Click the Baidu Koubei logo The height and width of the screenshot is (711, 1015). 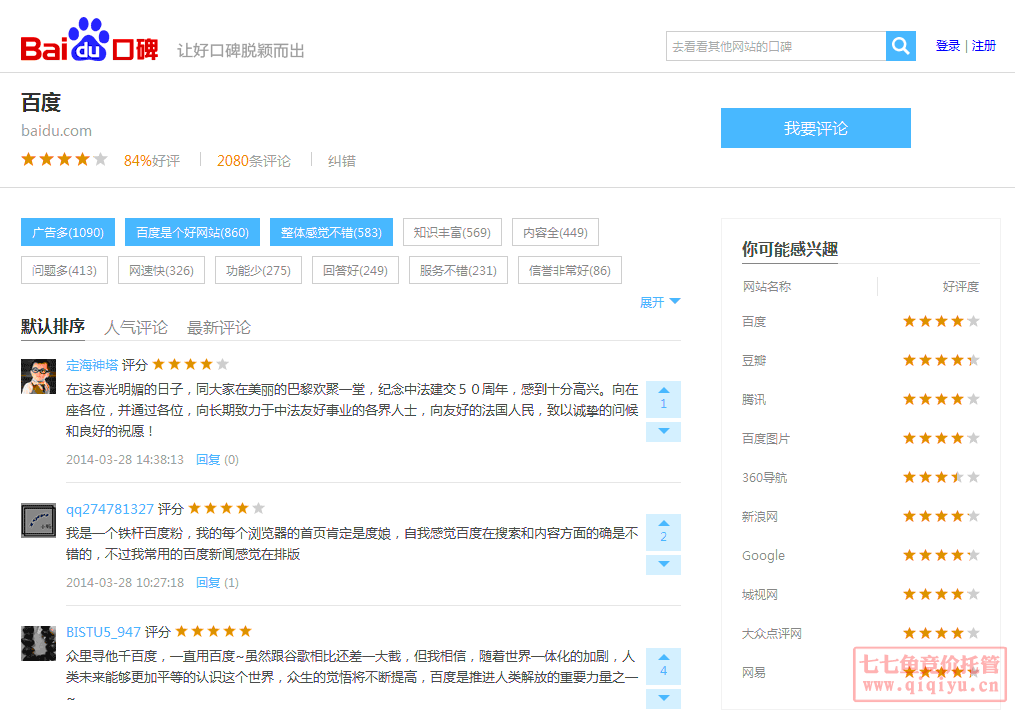pos(89,40)
